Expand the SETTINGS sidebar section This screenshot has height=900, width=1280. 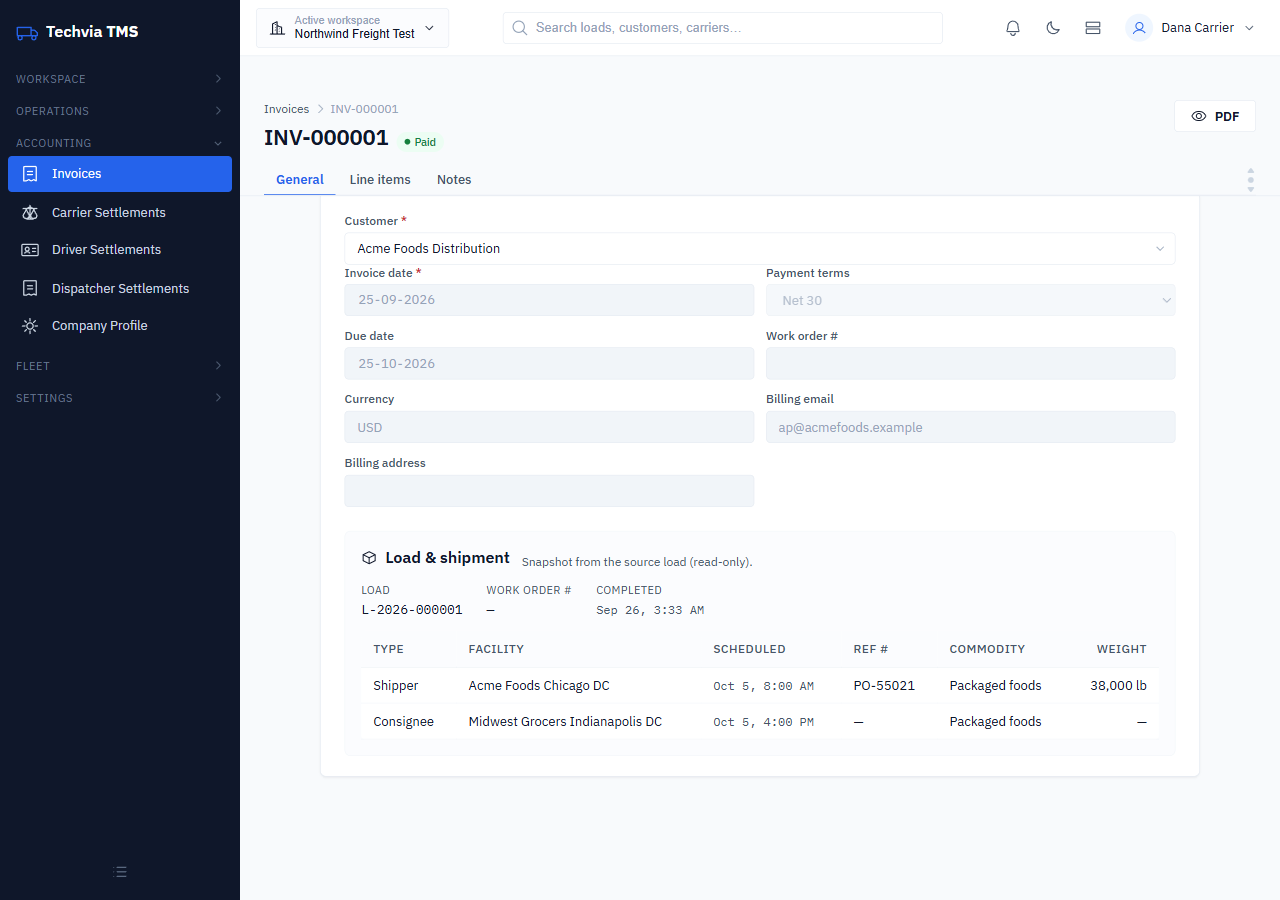[120, 398]
